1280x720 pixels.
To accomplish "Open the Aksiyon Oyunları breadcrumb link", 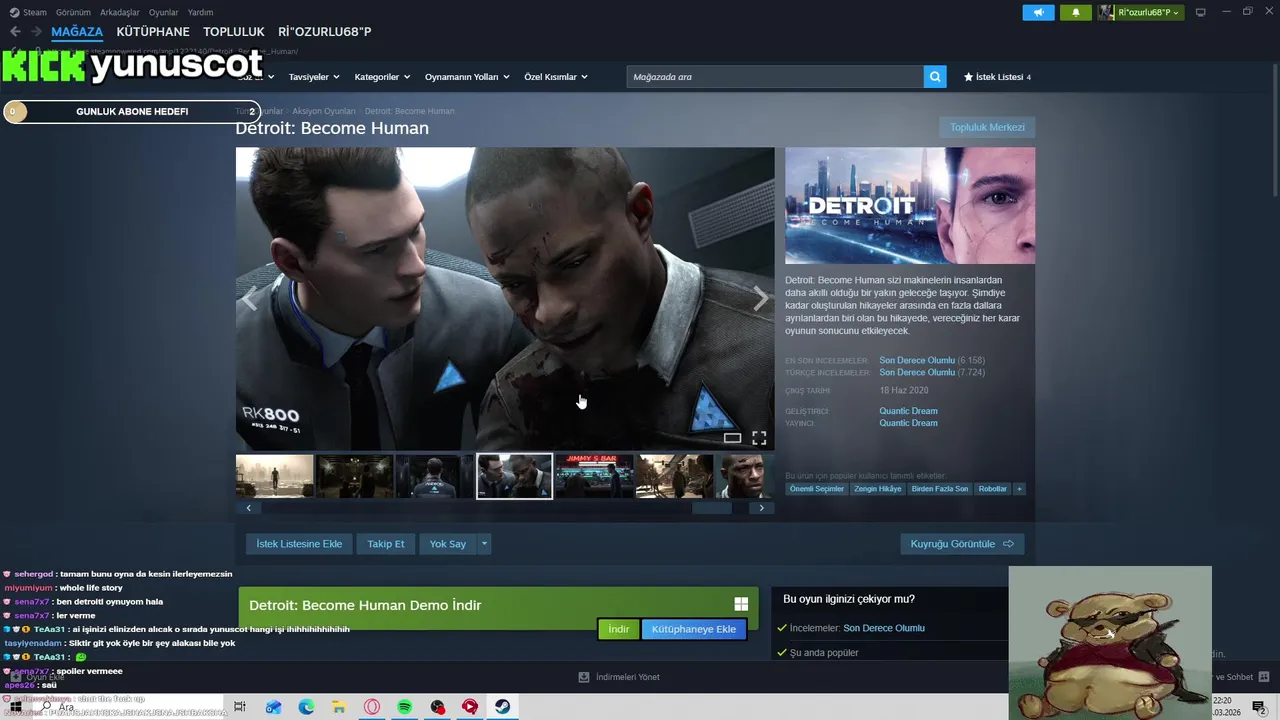I will click(324, 111).
